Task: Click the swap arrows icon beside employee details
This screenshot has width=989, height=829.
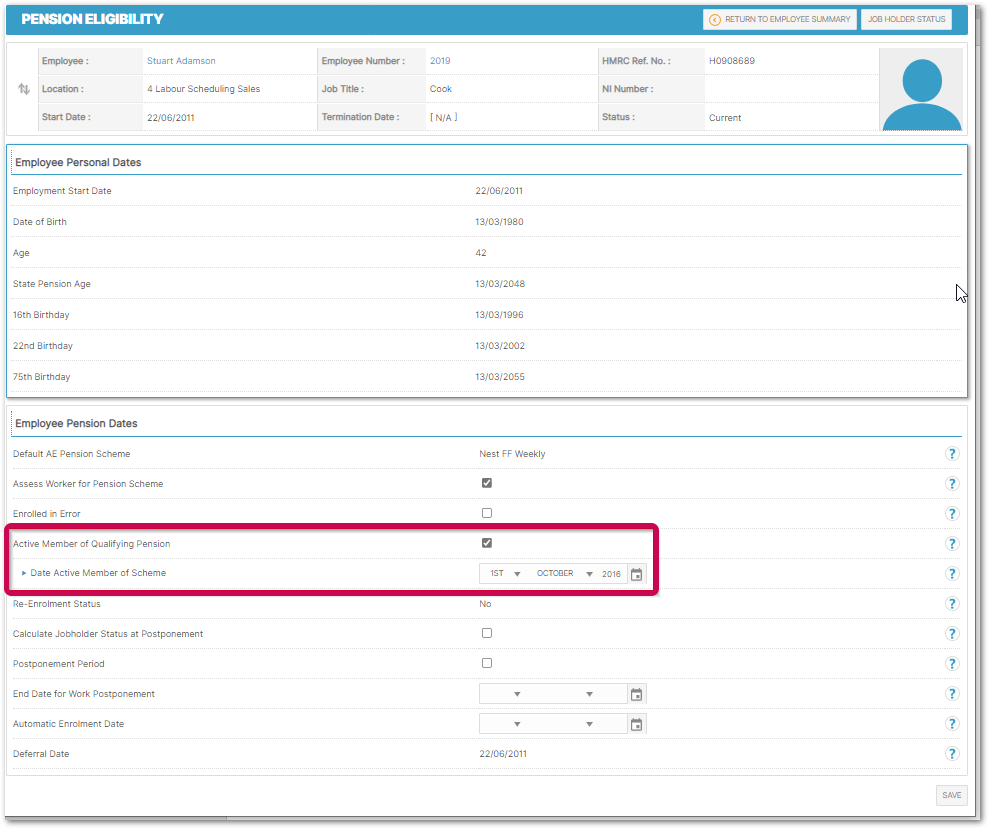Action: click(24, 89)
